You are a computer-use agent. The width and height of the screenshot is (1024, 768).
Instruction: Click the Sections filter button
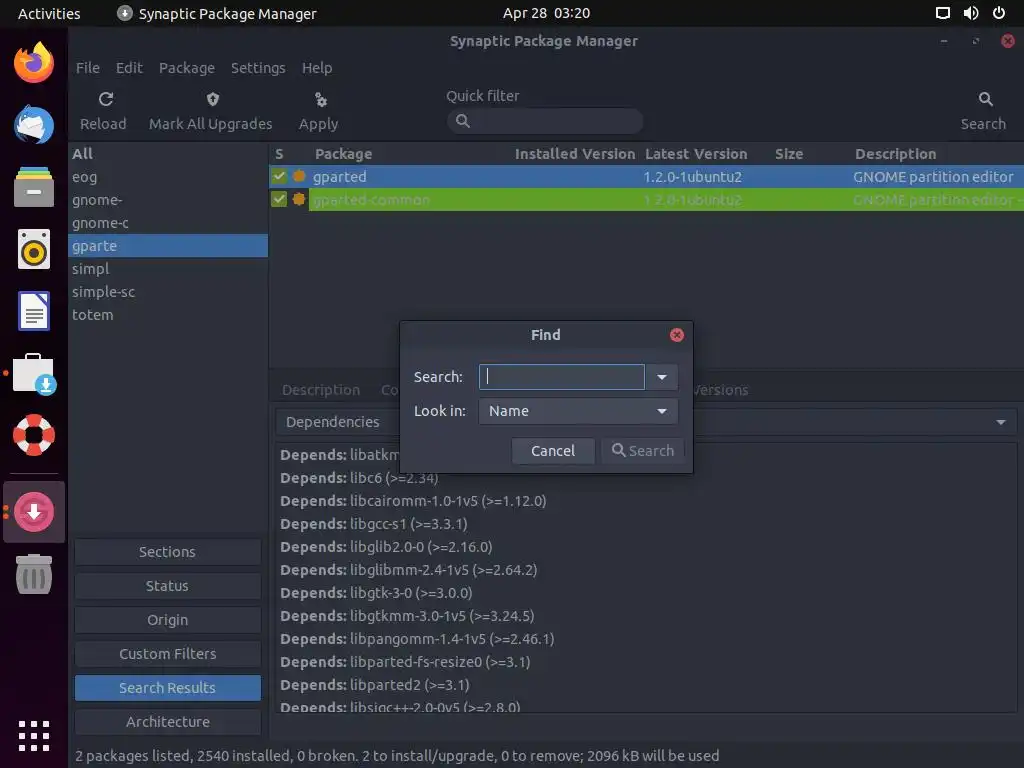tap(168, 552)
